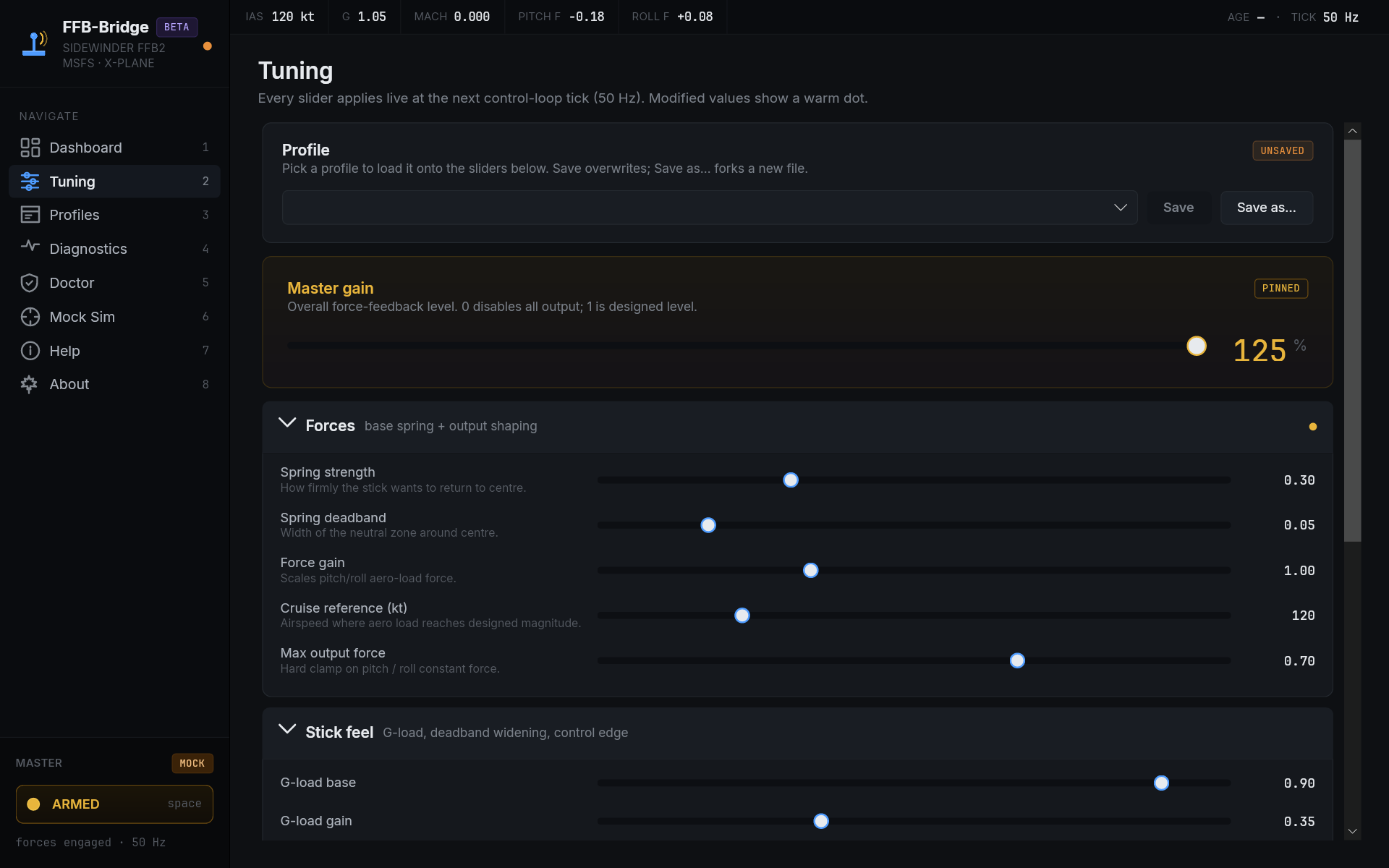
Task: Open About via the gear icon
Action: coord(30,384)
